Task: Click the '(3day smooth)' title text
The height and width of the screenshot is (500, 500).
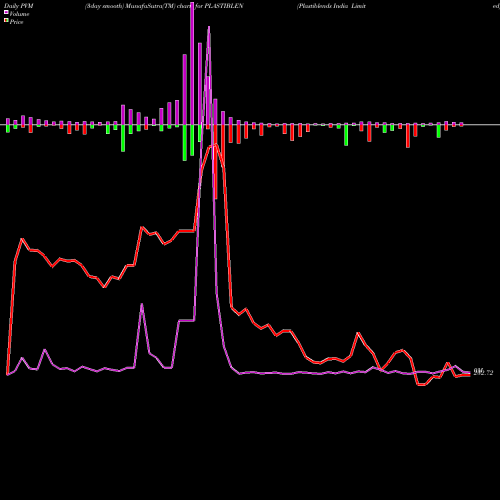Action: click(x=104, y=6)
